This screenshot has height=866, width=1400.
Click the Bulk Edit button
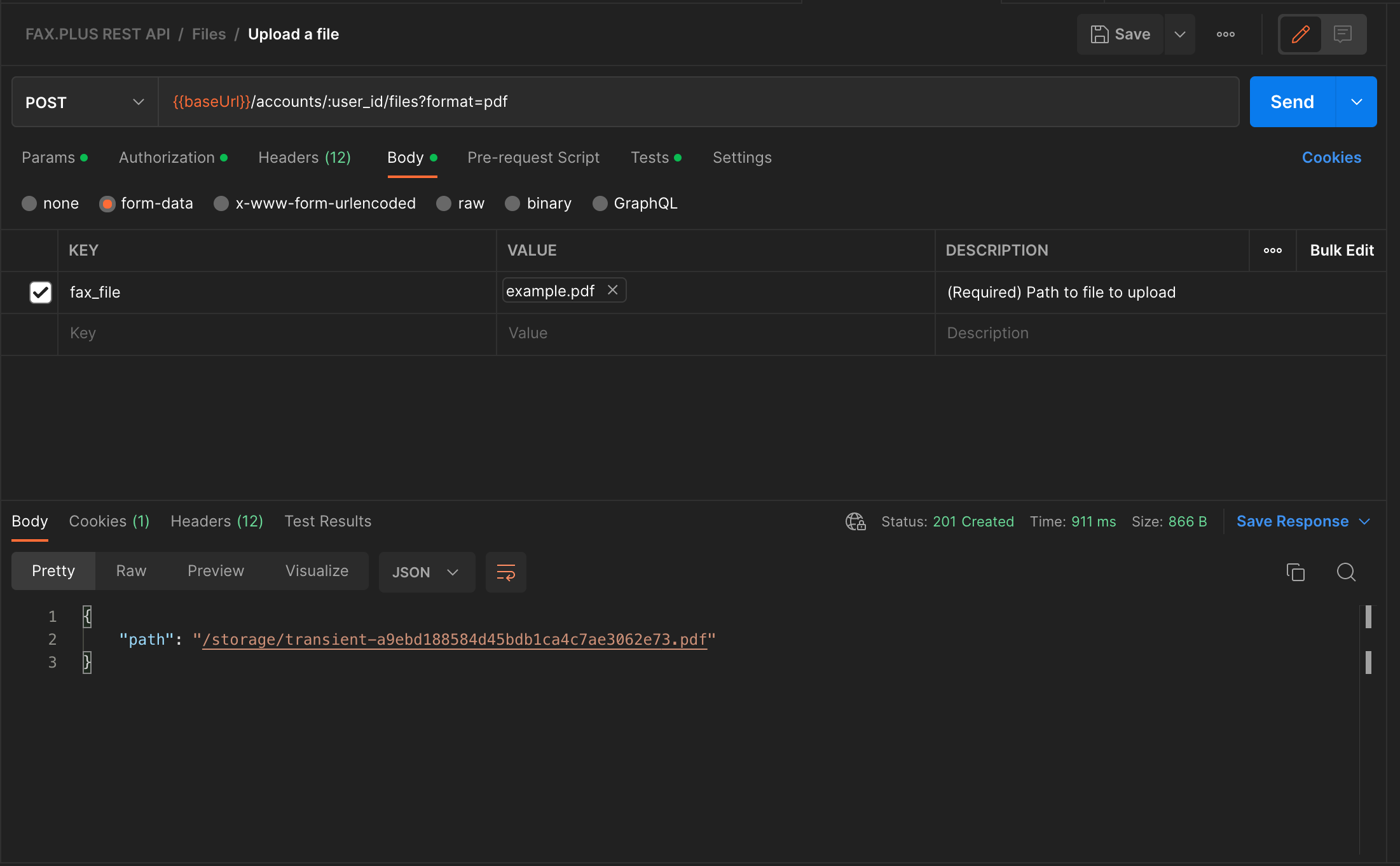[1342, 251]
